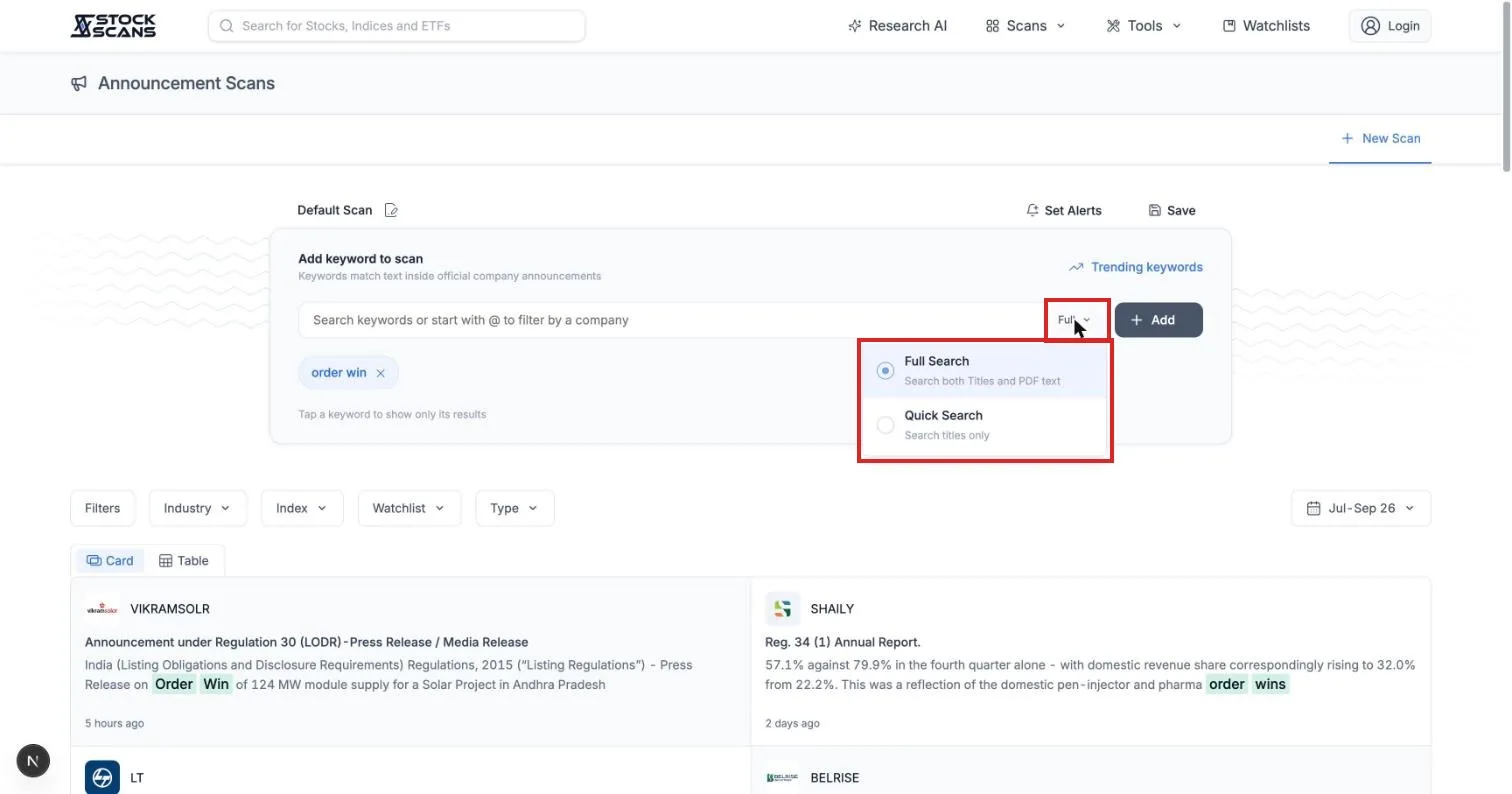Open the New Scan tab
1512x794 pixels.
pos(1380,138)
